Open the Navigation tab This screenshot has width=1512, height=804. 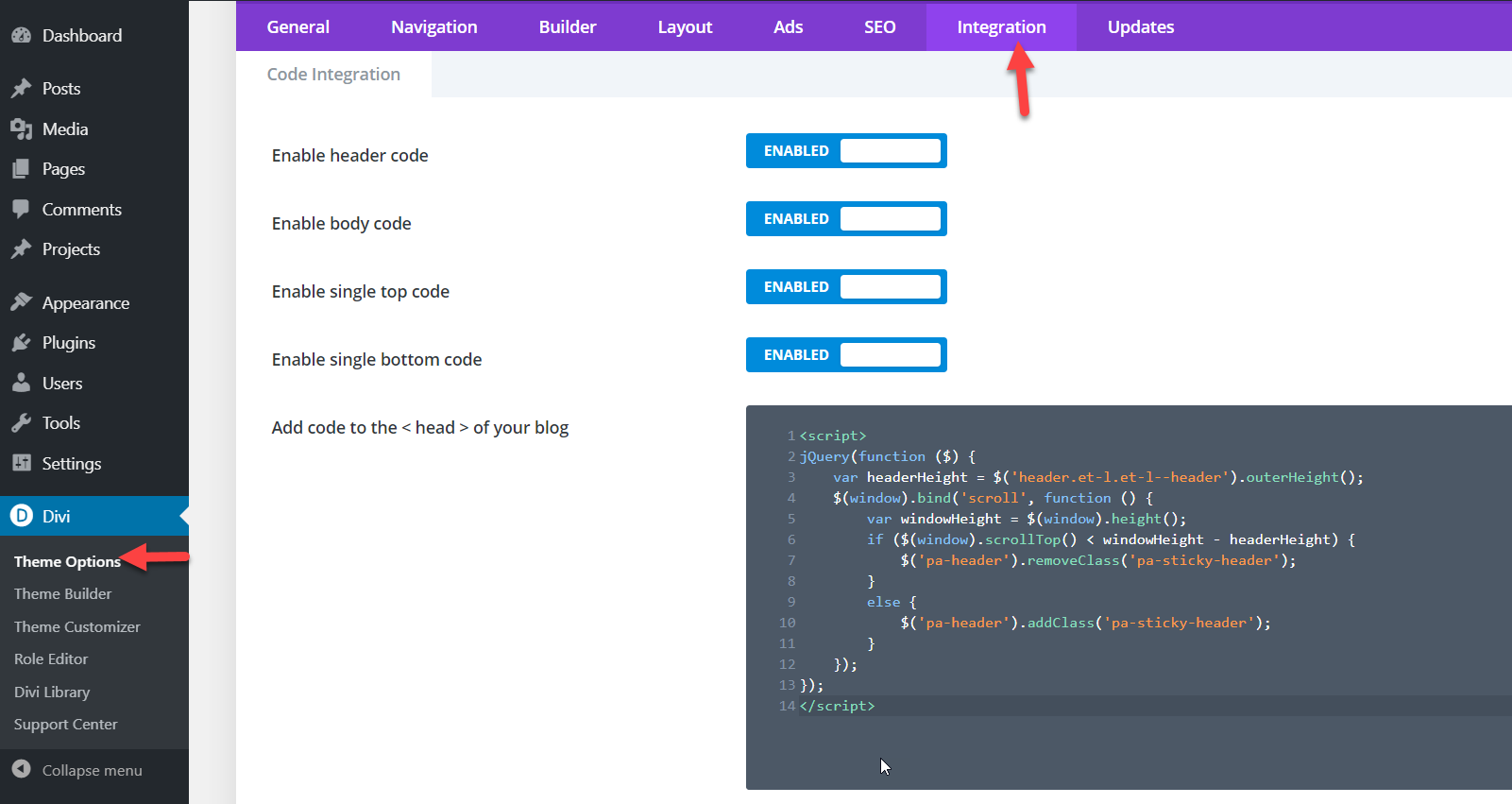(x=434, y=27)
